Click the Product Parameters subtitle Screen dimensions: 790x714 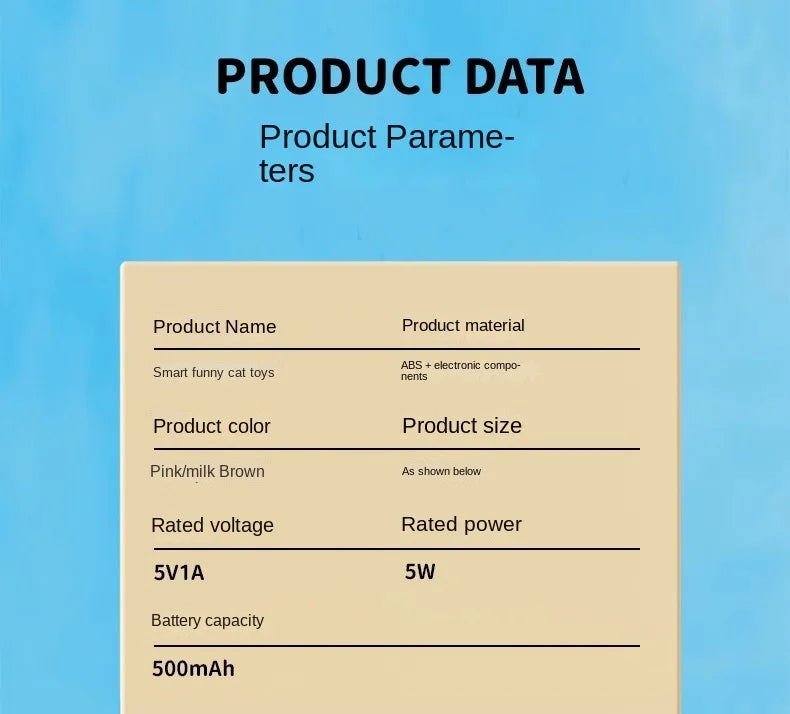click(x=386, y=153)
